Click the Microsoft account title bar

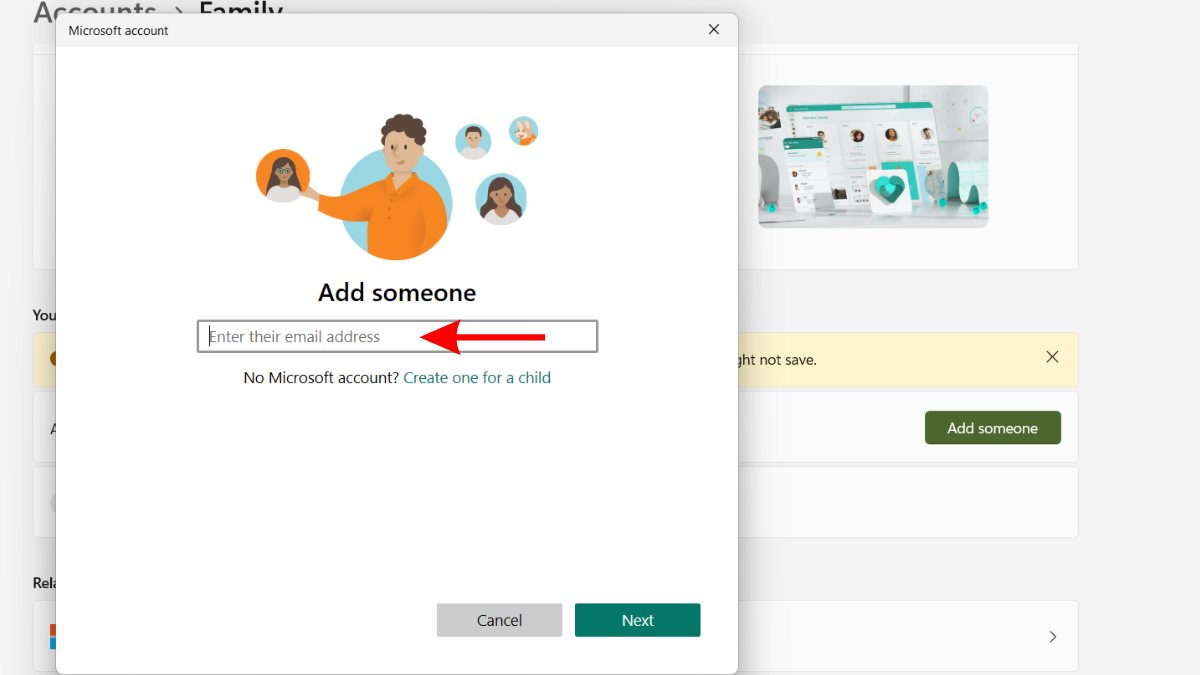click(380, 30)
